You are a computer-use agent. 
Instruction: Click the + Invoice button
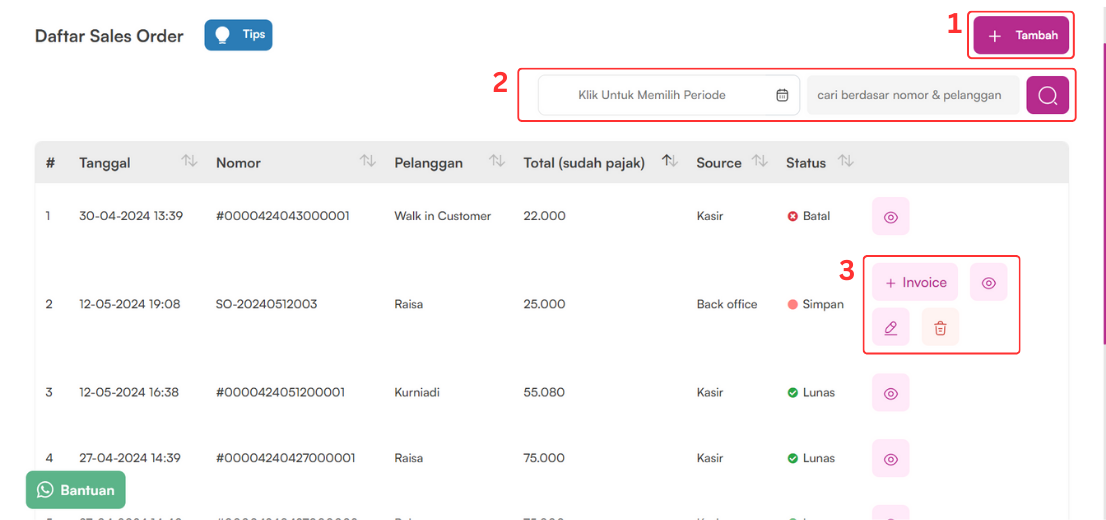click(915, 282)
